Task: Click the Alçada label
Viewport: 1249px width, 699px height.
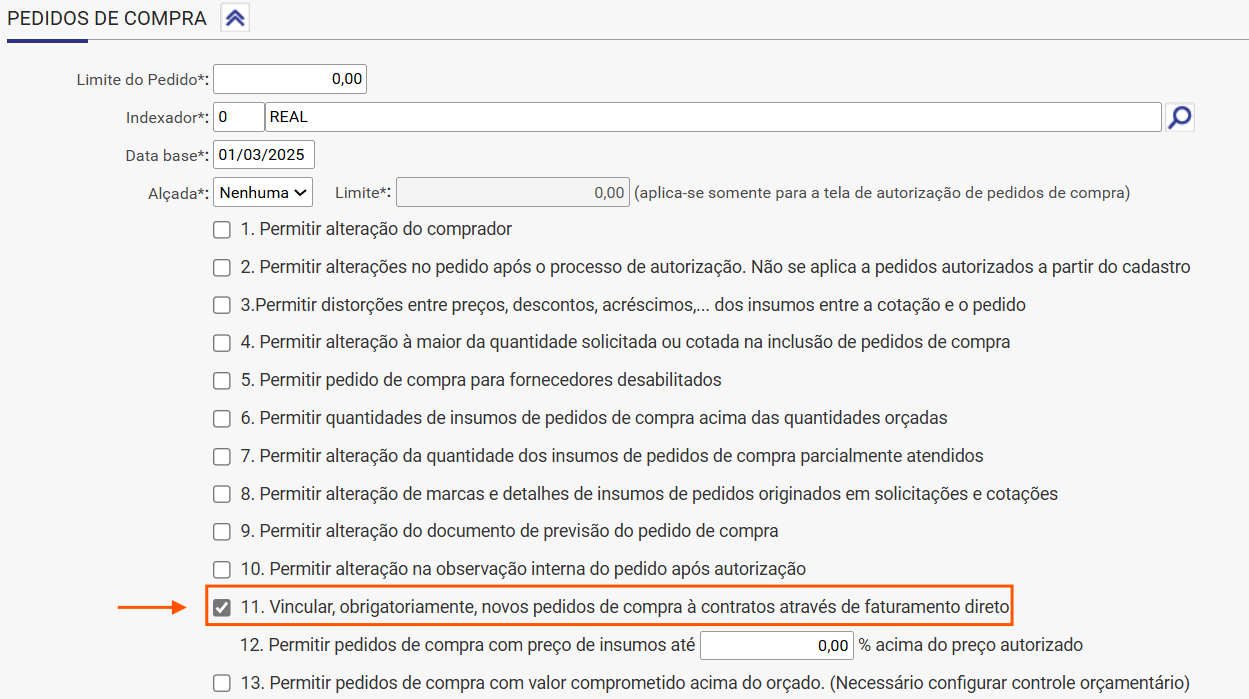Action: (x=179, y=194)
